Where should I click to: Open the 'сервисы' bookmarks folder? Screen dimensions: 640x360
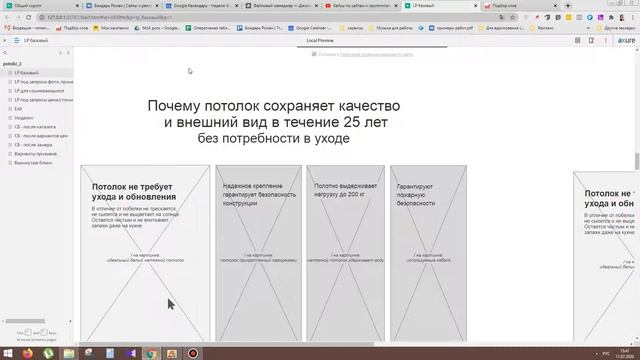[351, 28]
